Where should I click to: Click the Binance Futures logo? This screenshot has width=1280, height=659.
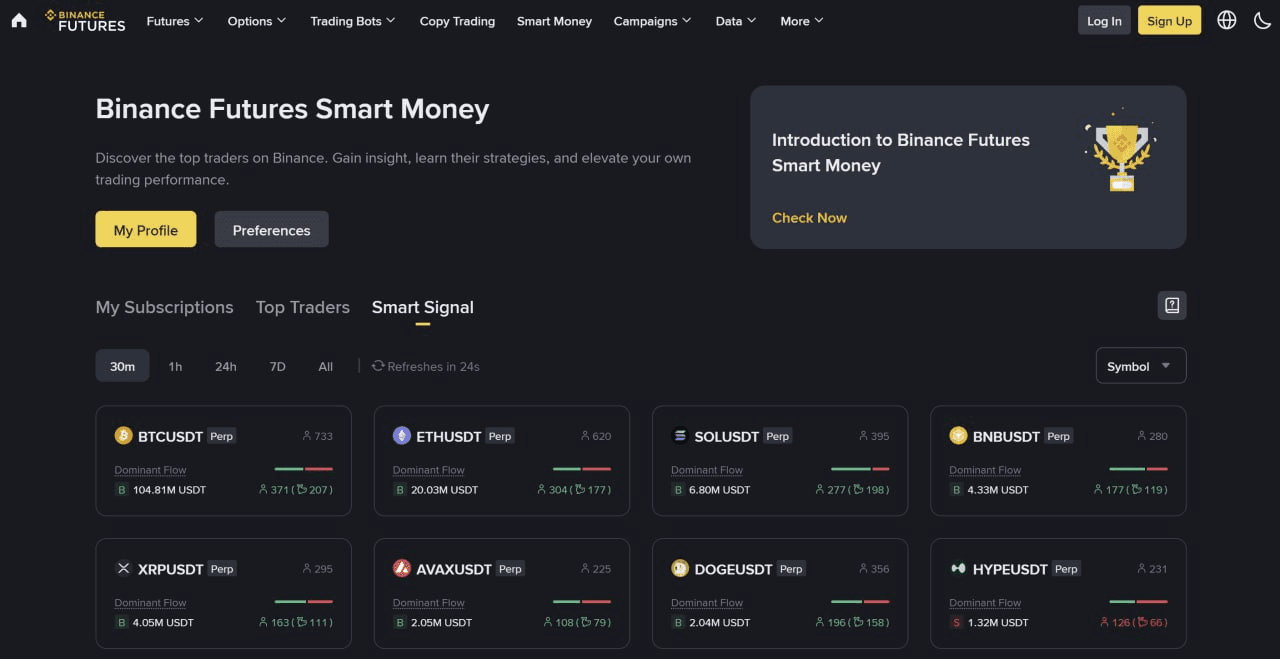85,20
